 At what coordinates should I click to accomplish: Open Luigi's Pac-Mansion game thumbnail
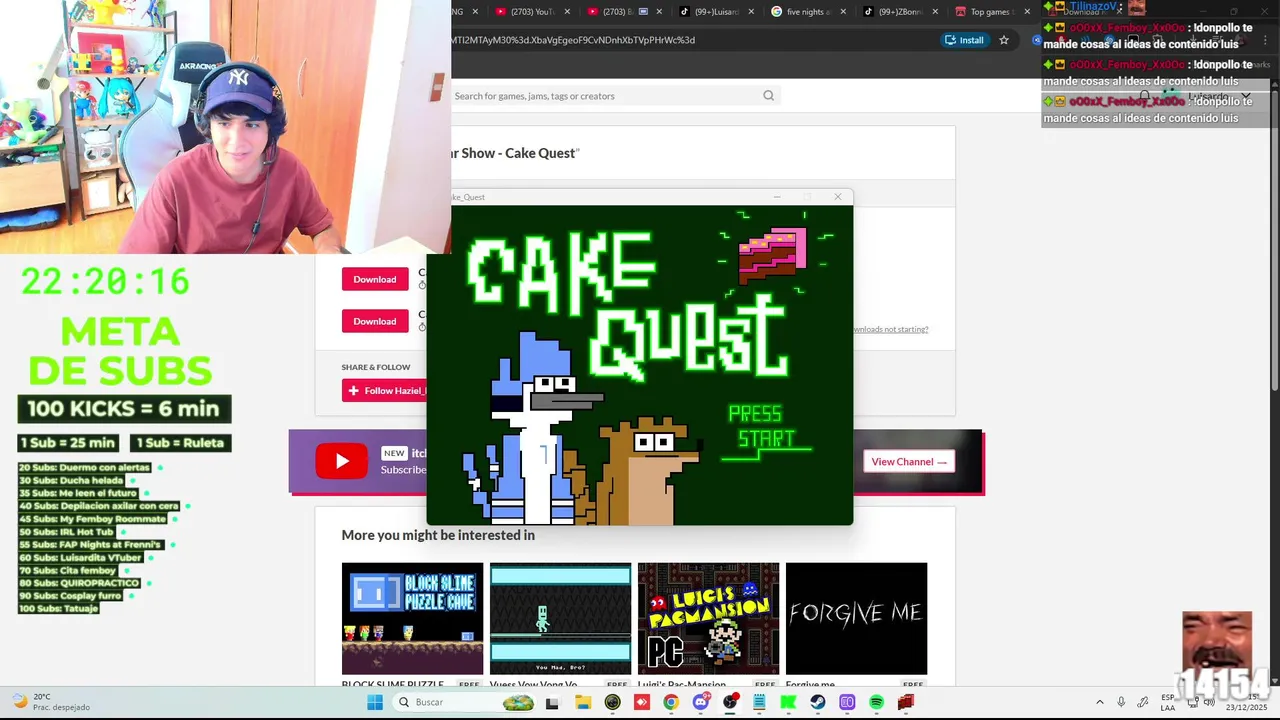pyautogui.click(x=708, y=619)
